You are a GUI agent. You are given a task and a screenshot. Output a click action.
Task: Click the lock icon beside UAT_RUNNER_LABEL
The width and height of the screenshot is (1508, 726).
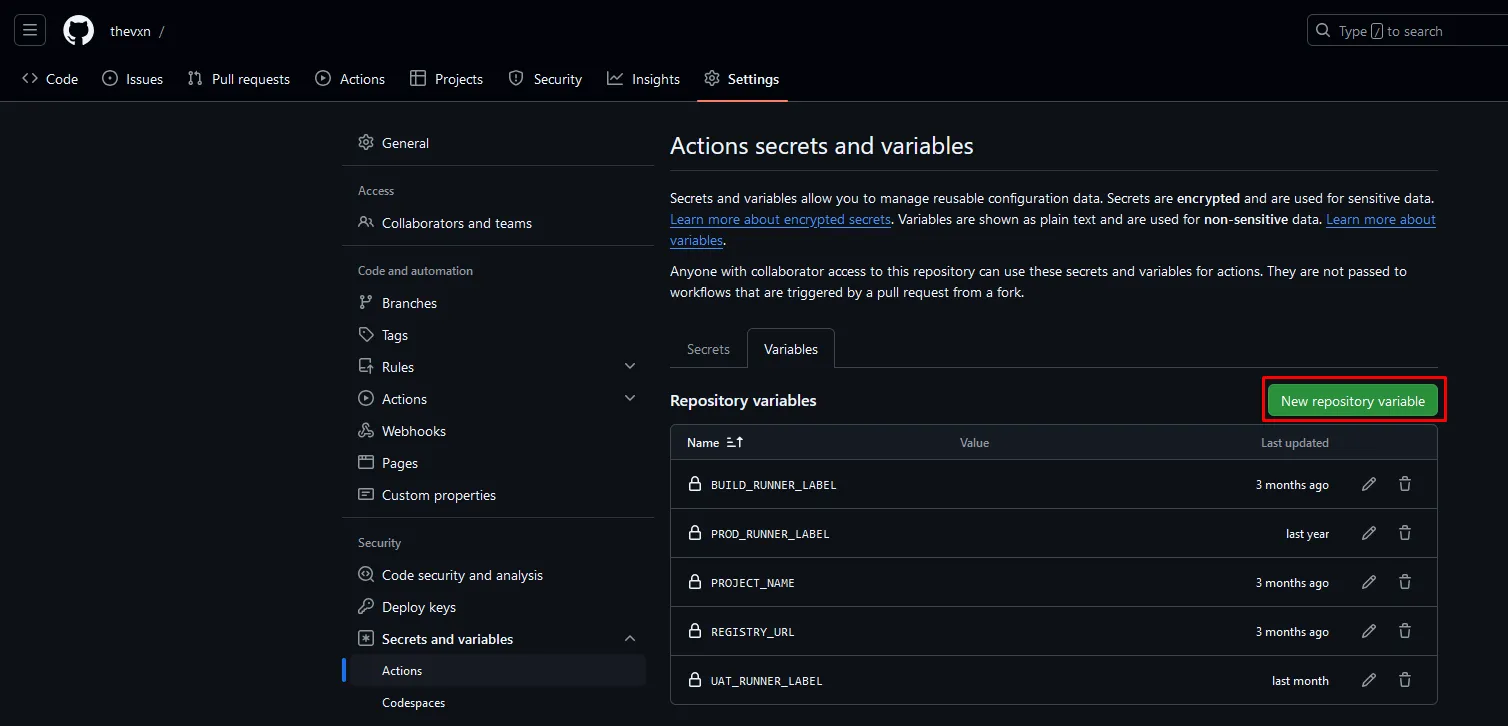pos(695,680)
